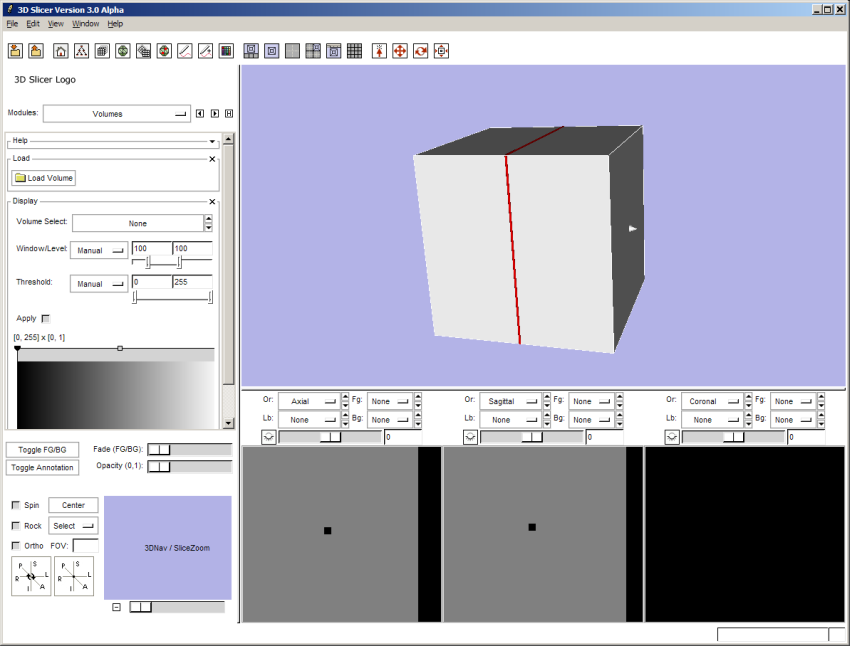
Task: Click the rotate-around axes icon
Action: point(31,576)
